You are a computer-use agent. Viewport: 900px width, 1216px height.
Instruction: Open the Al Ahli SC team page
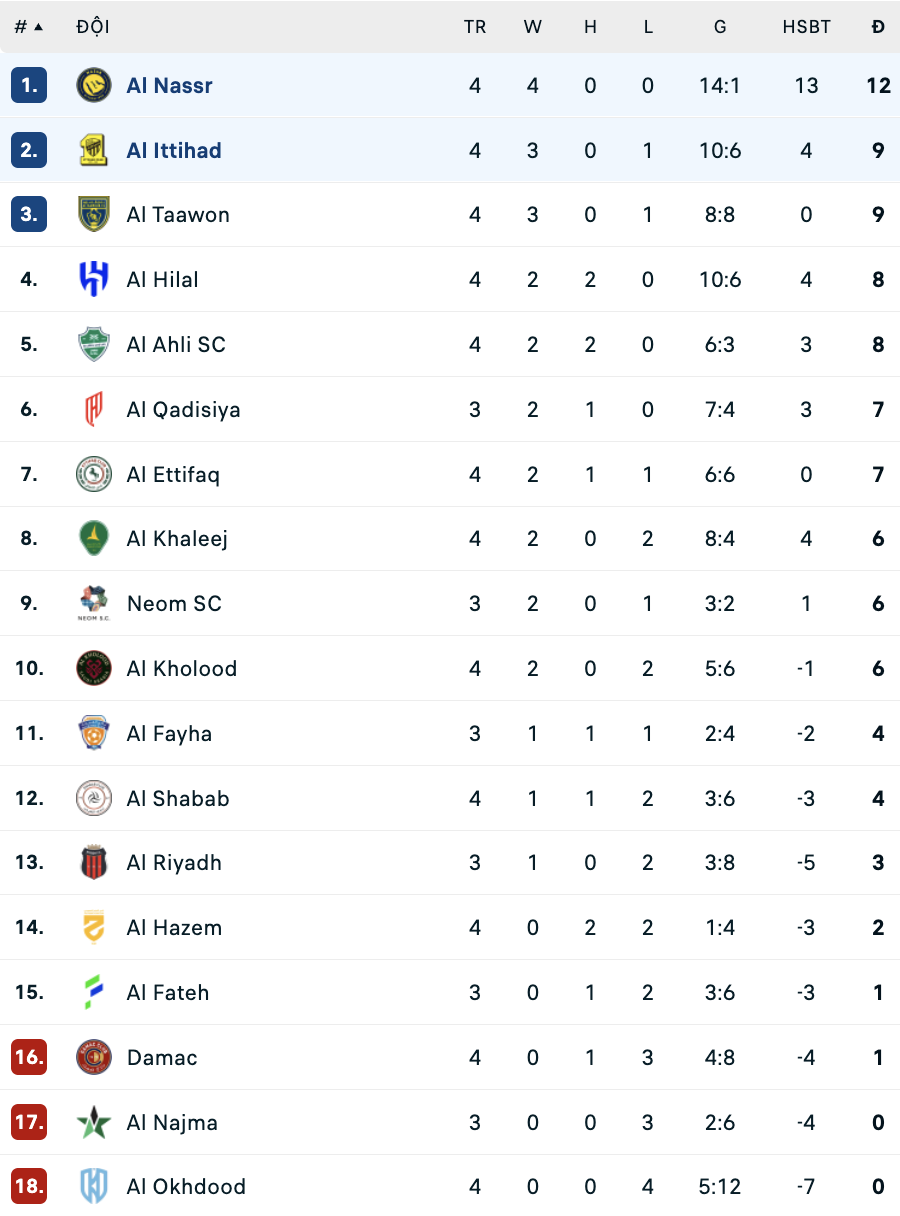(x=176, y=344)
